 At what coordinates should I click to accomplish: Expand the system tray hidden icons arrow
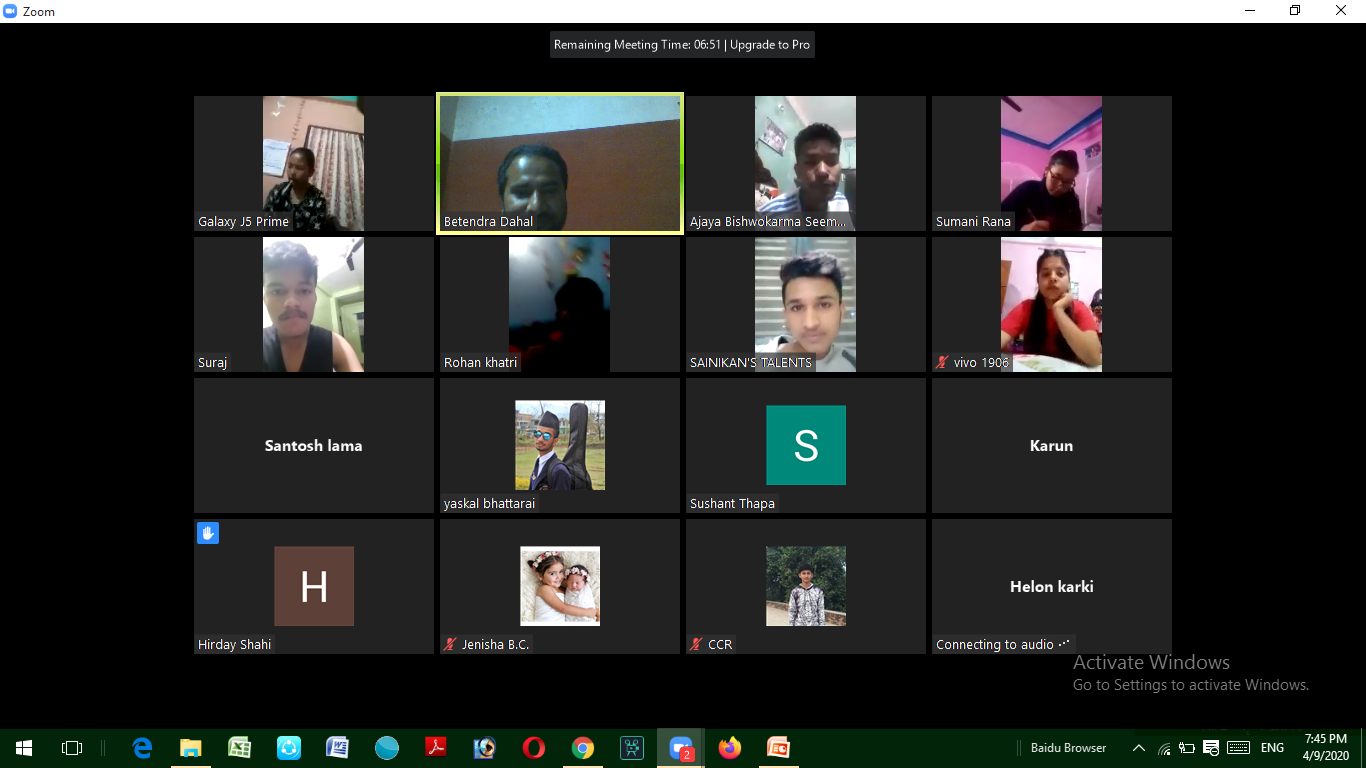click(1138, 748)
